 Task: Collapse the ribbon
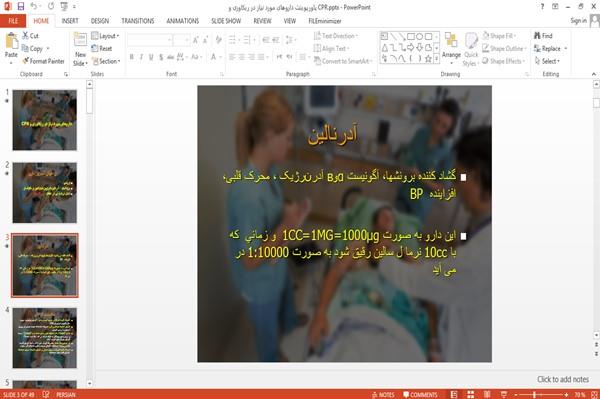click(594, 74)
